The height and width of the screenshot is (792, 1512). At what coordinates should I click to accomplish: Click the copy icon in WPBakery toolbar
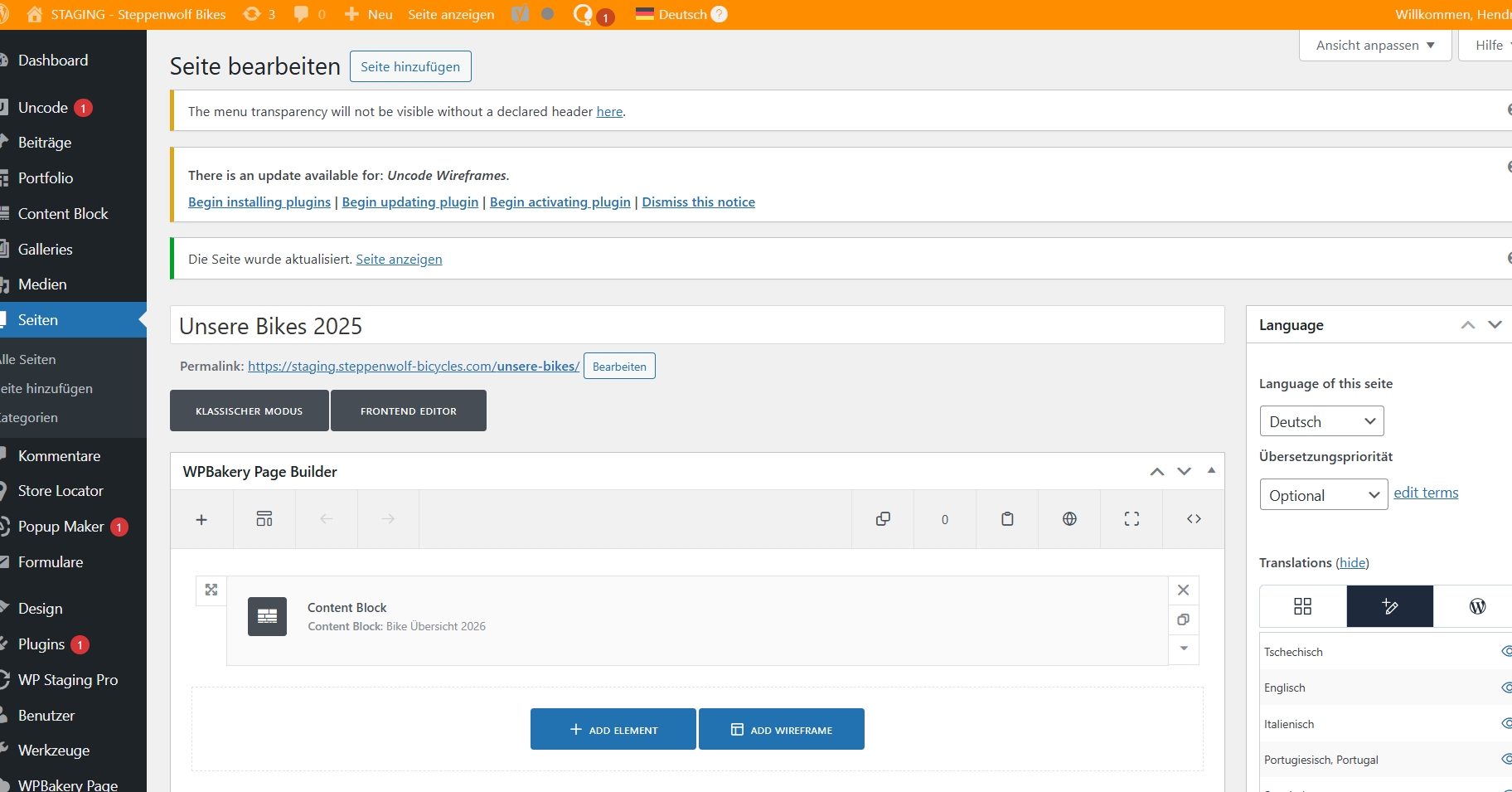point(883,519)
